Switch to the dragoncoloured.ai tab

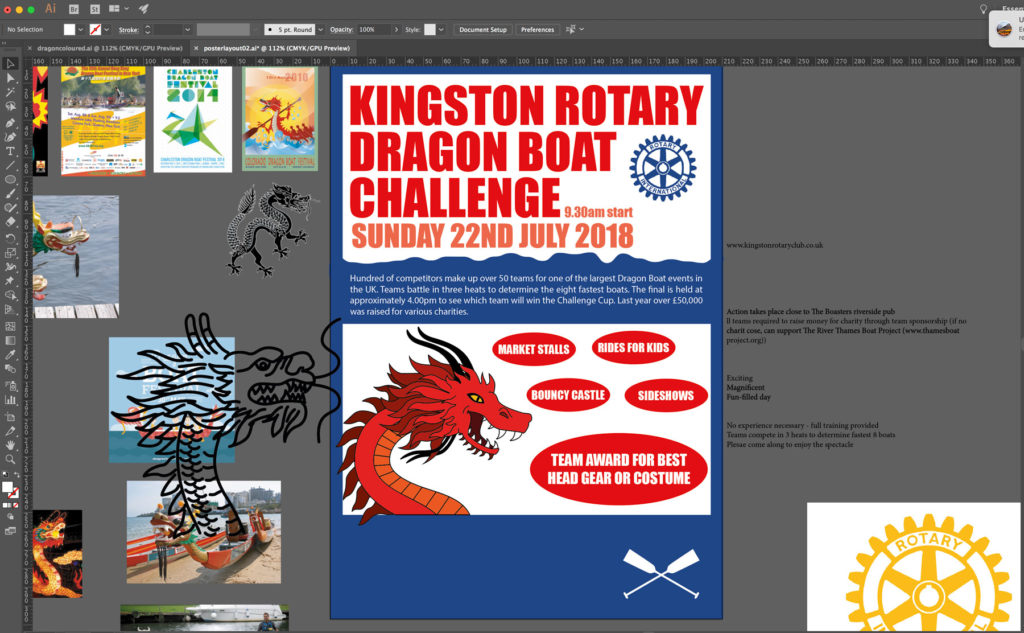pyautogui.click(x=110, y=48)
